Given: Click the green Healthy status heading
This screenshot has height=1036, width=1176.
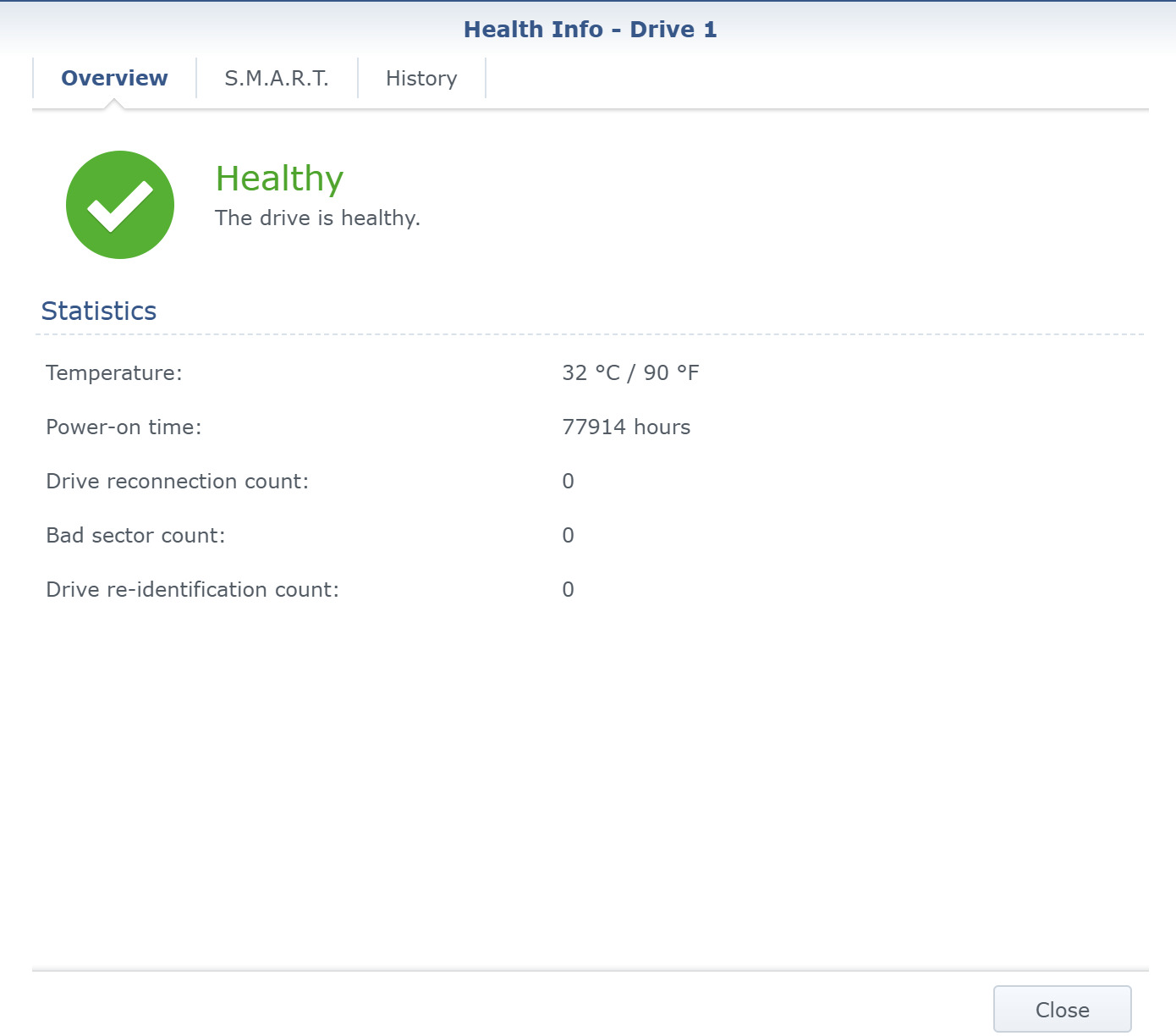Looking at the screenshot, I should point(279,179).
